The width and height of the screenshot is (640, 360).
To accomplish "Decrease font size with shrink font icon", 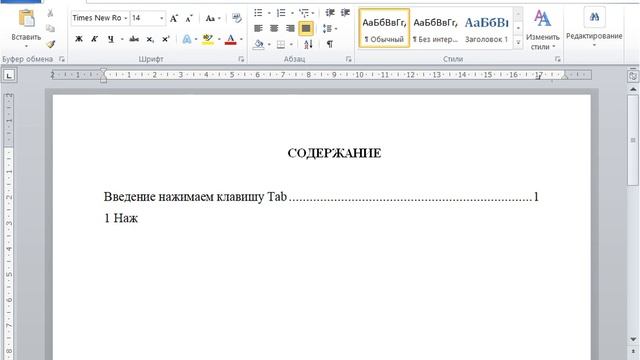I will pyautogui.click(x=189, y=18).
